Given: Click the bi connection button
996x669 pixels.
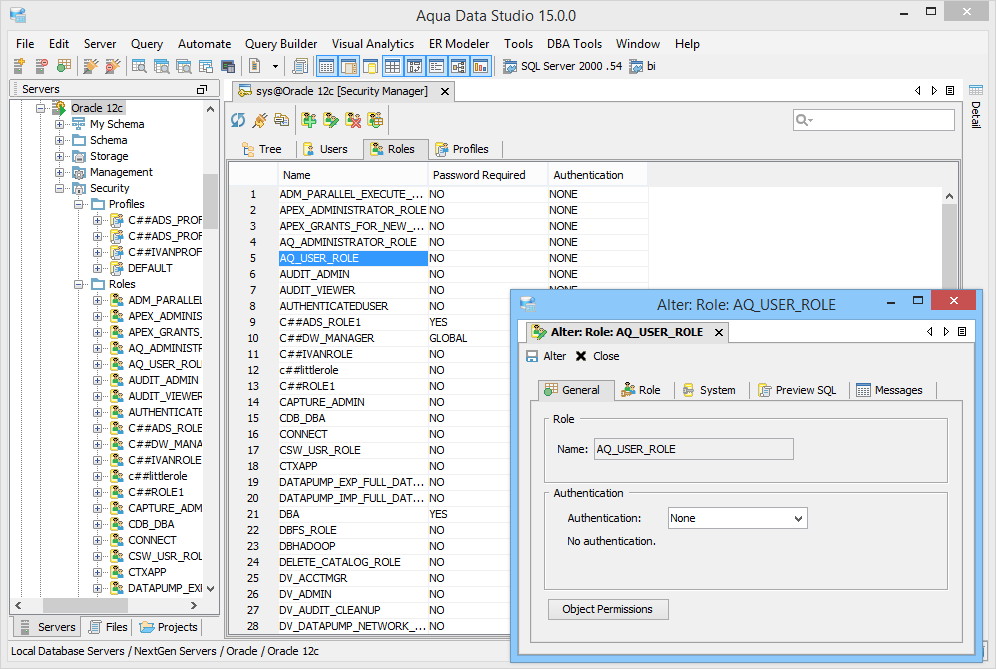Looking at the screenshot, I should click(x=643, y=66).
